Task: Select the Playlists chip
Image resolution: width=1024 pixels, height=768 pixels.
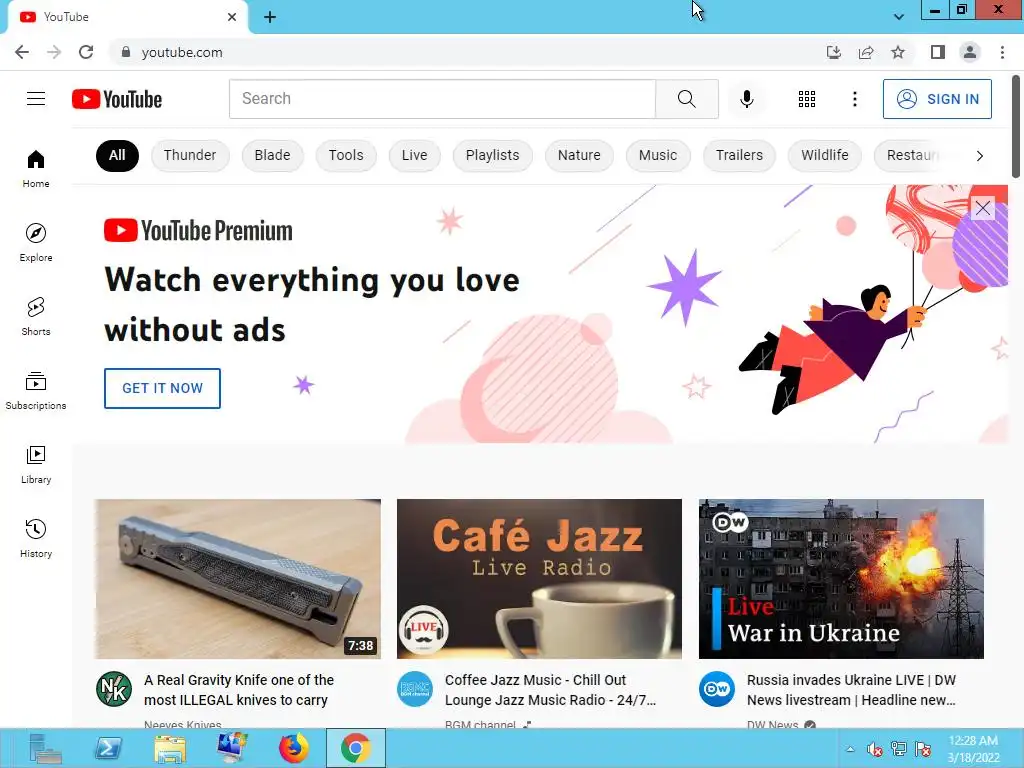Action: click(492, 155)
